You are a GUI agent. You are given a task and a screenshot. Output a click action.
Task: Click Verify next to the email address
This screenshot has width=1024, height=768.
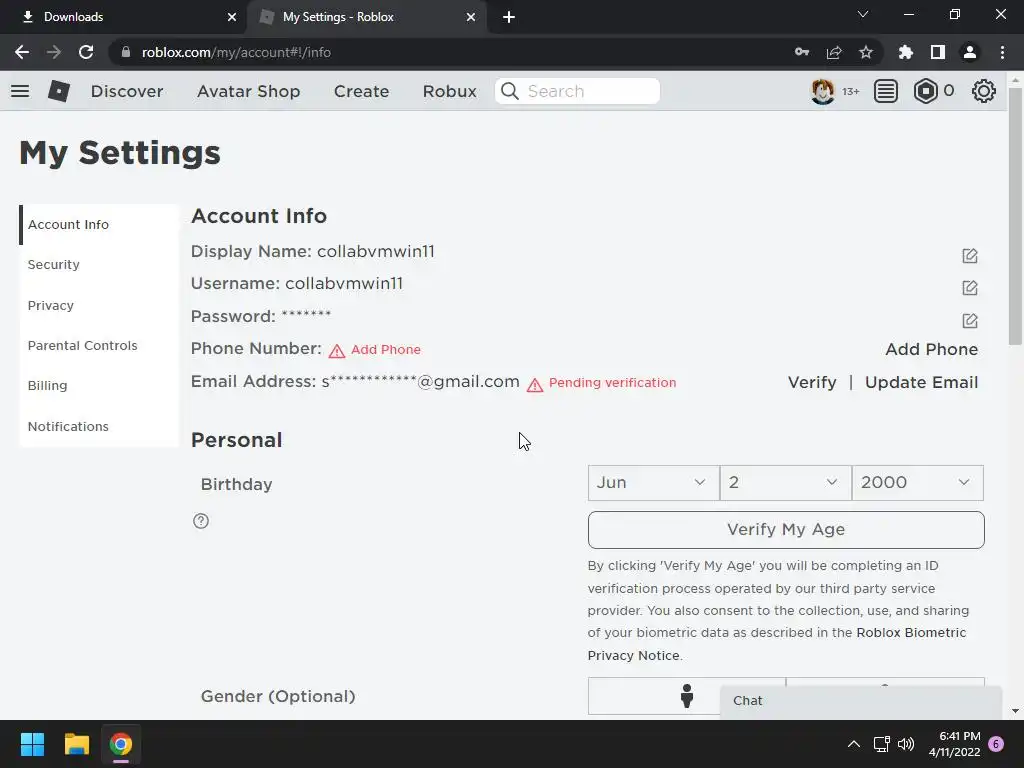[812, 383]
